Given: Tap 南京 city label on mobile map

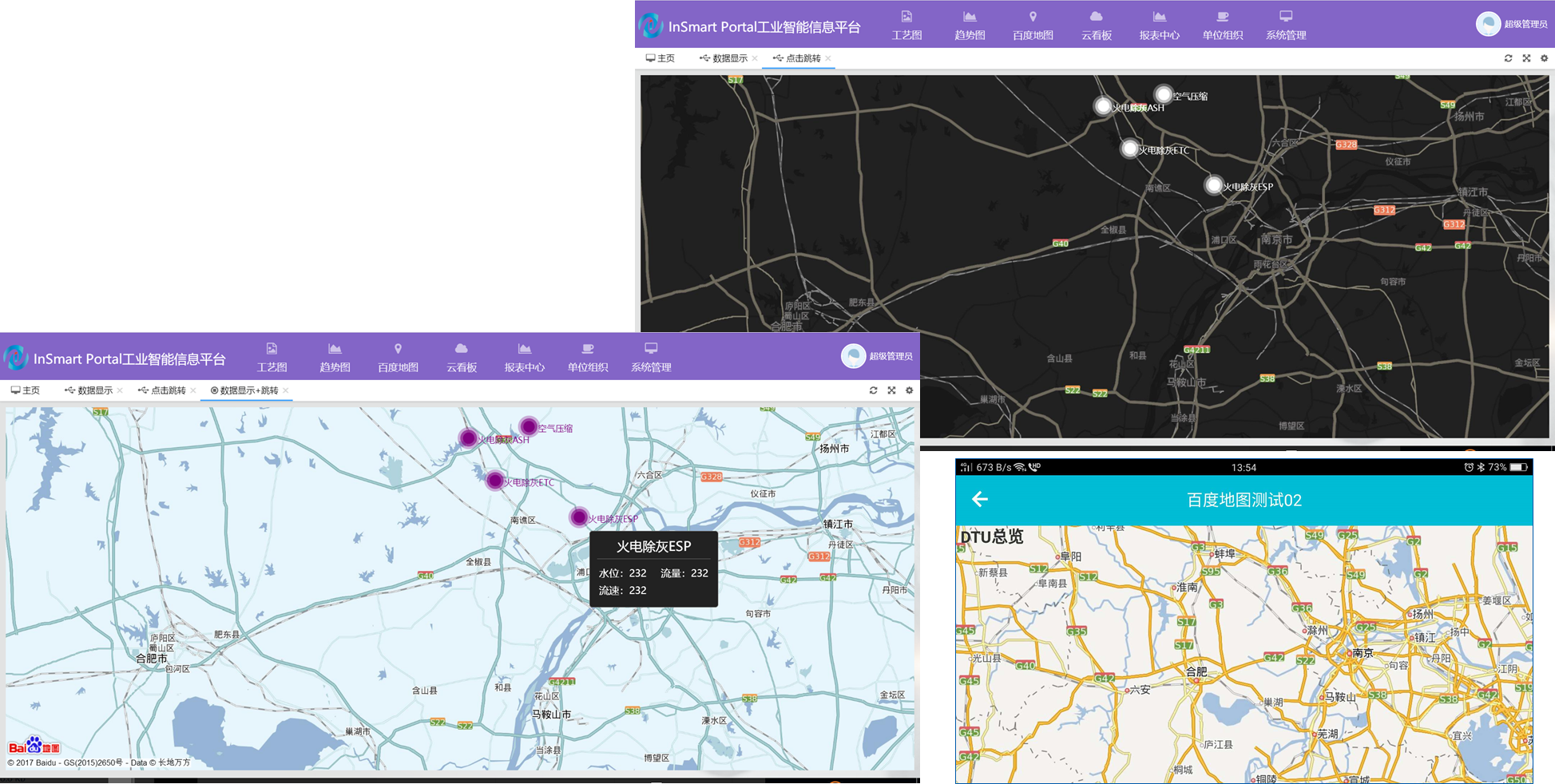Looking at the screenshot, I should tap(1362, 653).
